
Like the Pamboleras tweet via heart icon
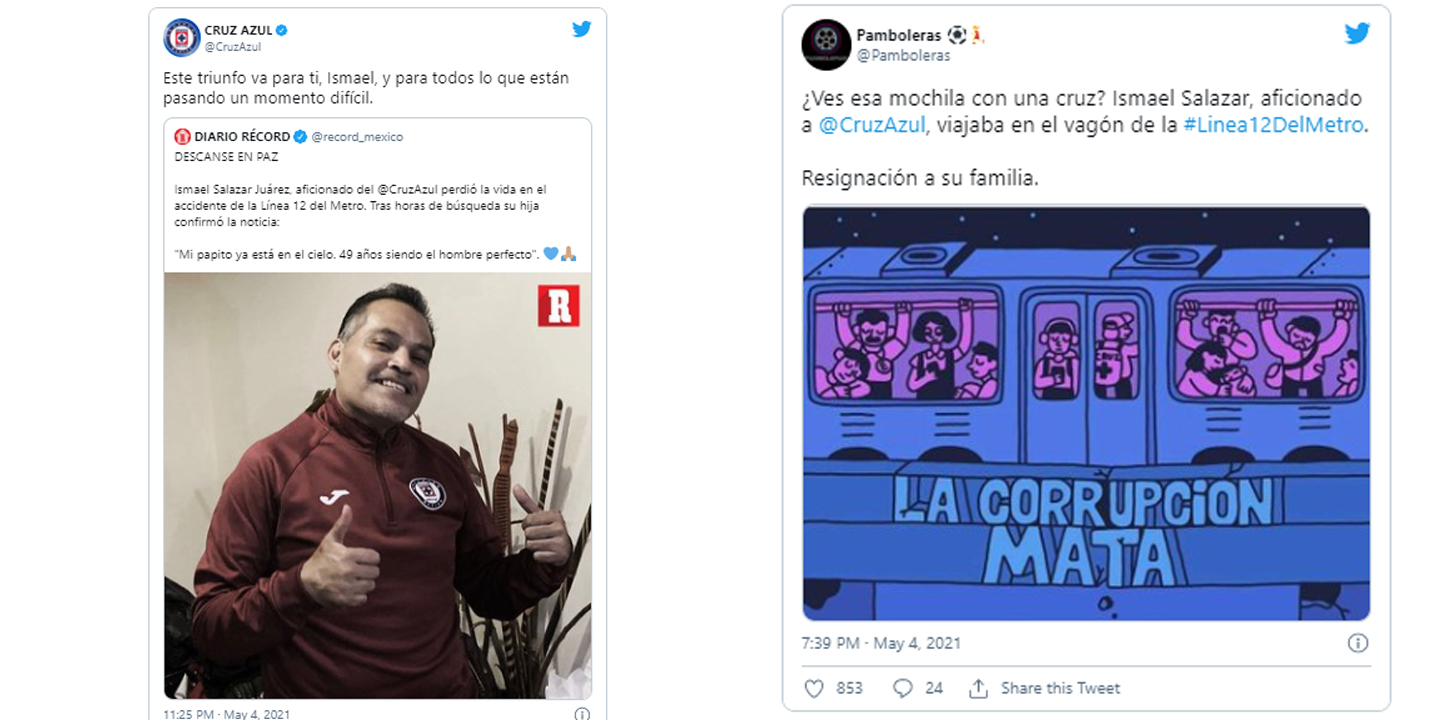coord(814,688)
